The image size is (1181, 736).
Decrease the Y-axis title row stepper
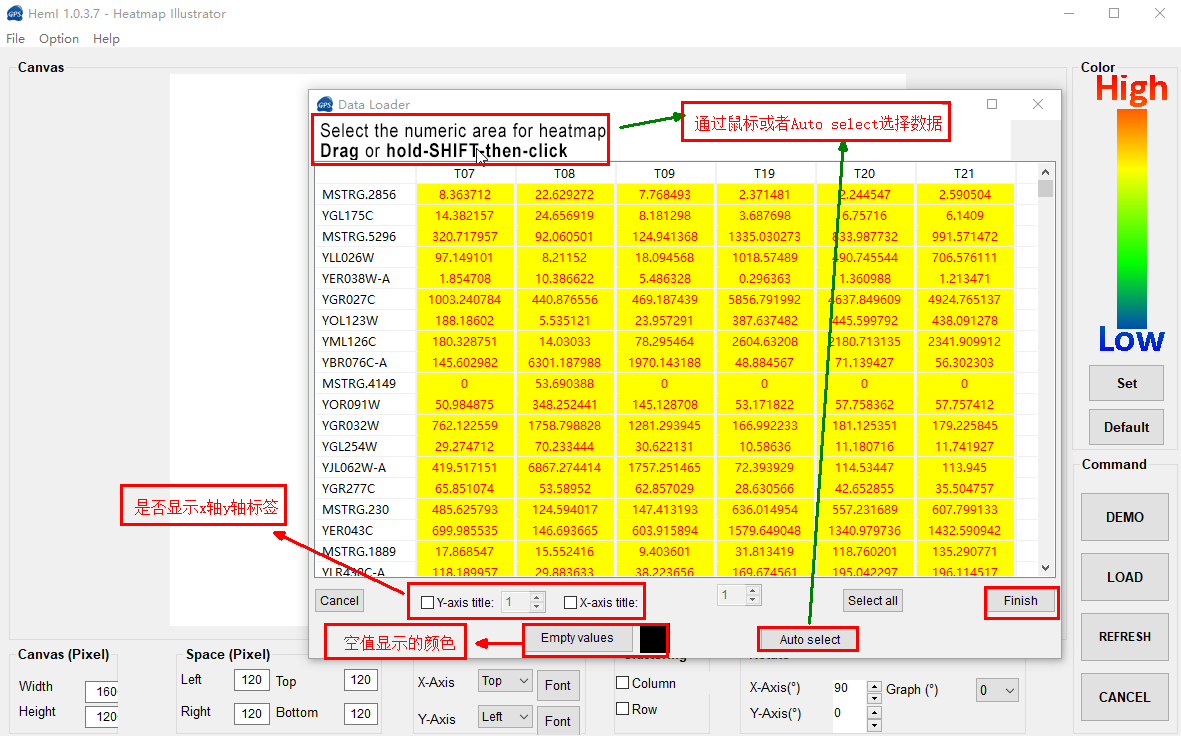tap(536, 606)
